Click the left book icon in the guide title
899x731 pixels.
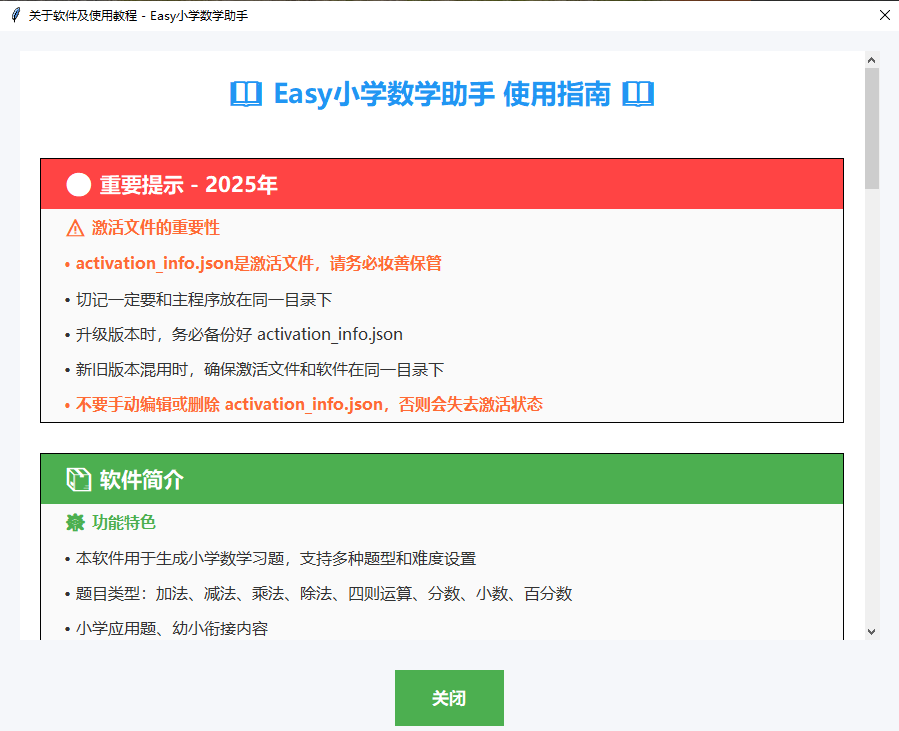[x=246, y=93]
